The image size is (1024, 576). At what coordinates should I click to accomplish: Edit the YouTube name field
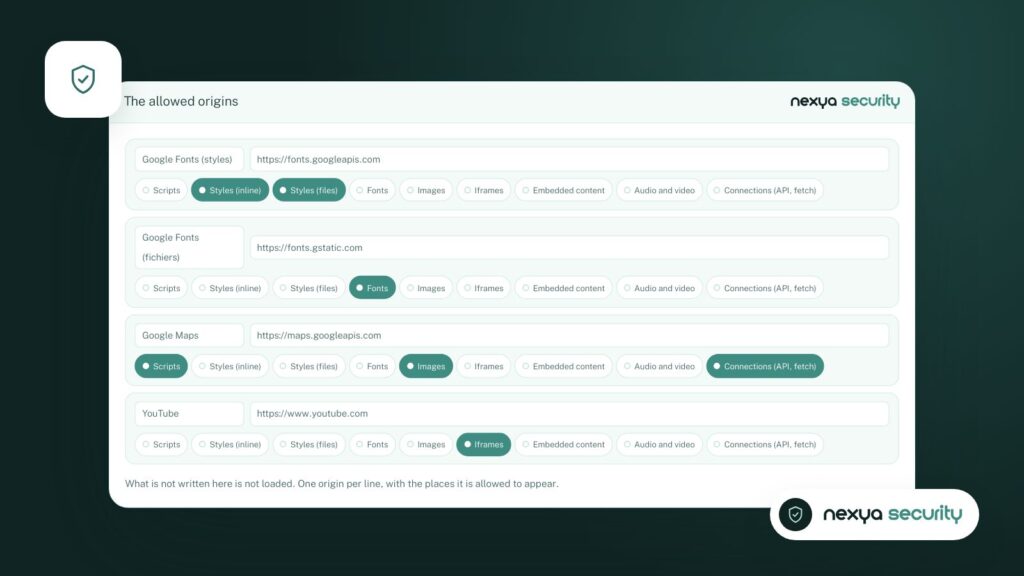click(x=189, y=413)
